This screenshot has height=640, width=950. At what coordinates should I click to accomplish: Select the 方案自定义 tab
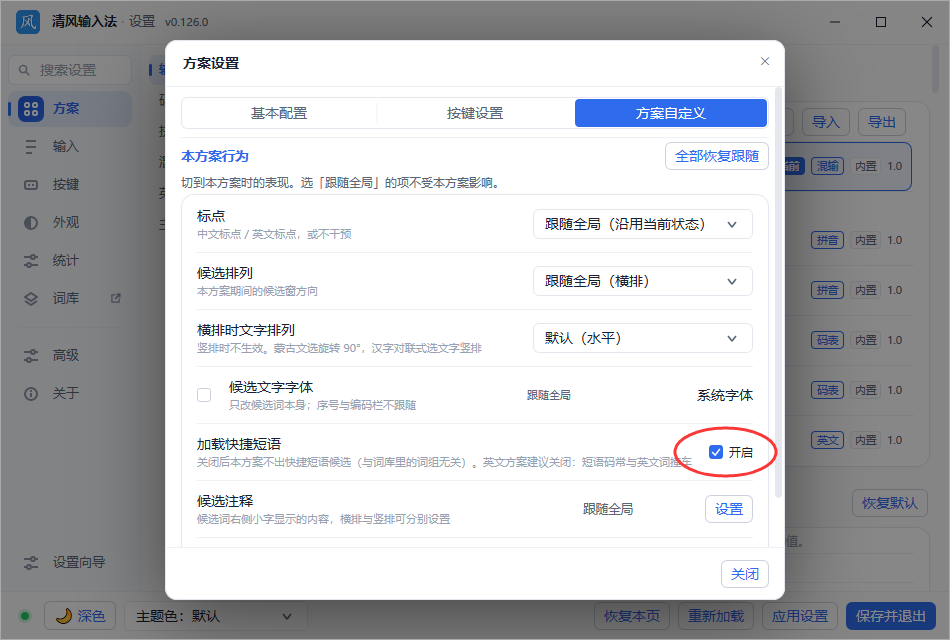[x=671, y=113]
